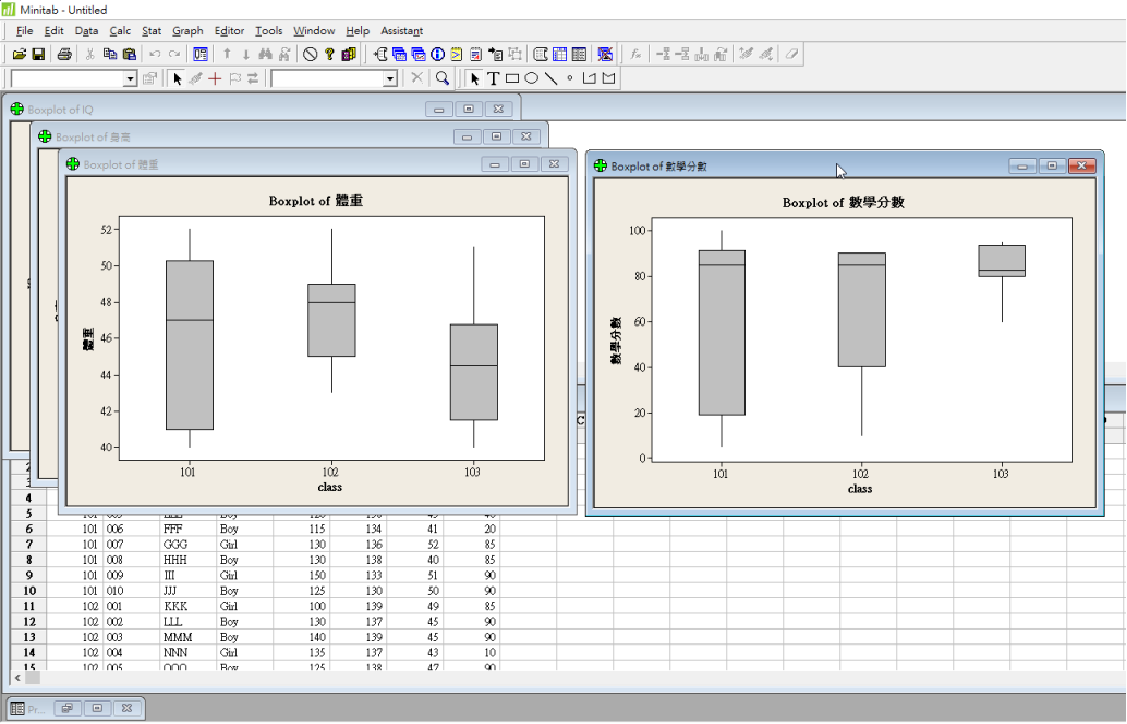
Task: Click the 'class' axis label in 數學分數 boxplot
Action: click(860, 489)
